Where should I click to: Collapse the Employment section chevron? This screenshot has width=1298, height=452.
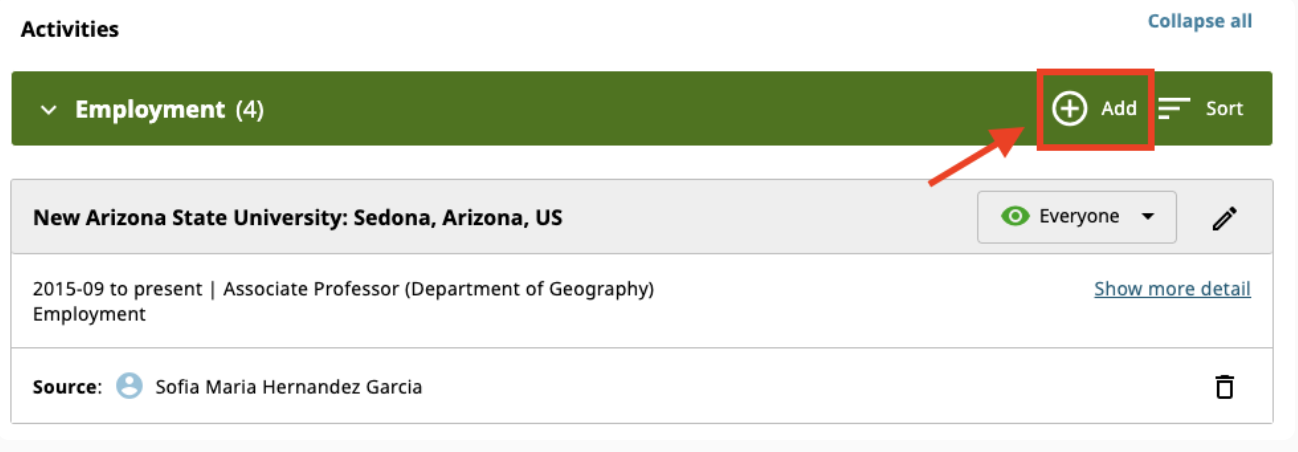click(49, 110)
